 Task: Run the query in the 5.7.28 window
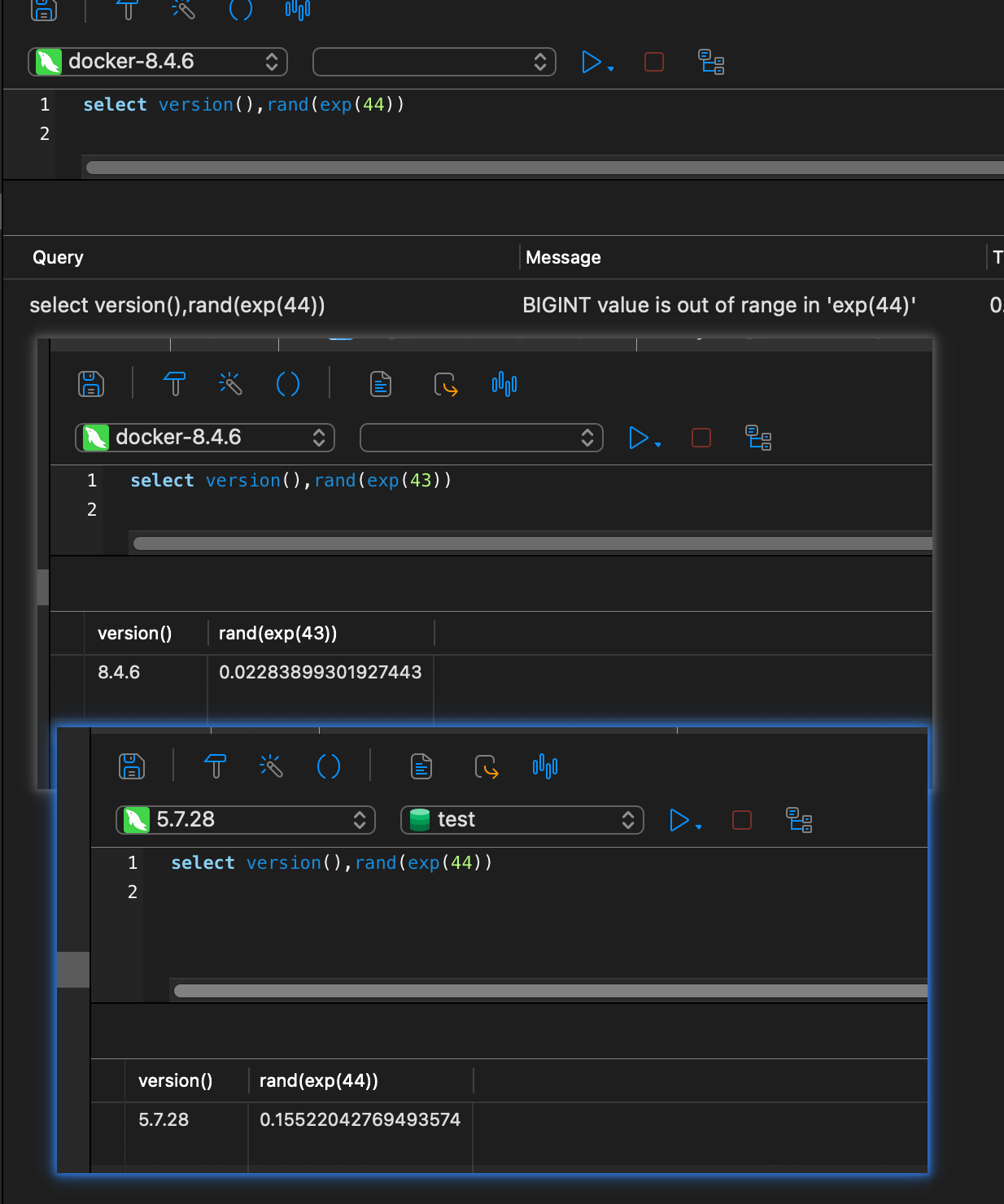[679, 820]
